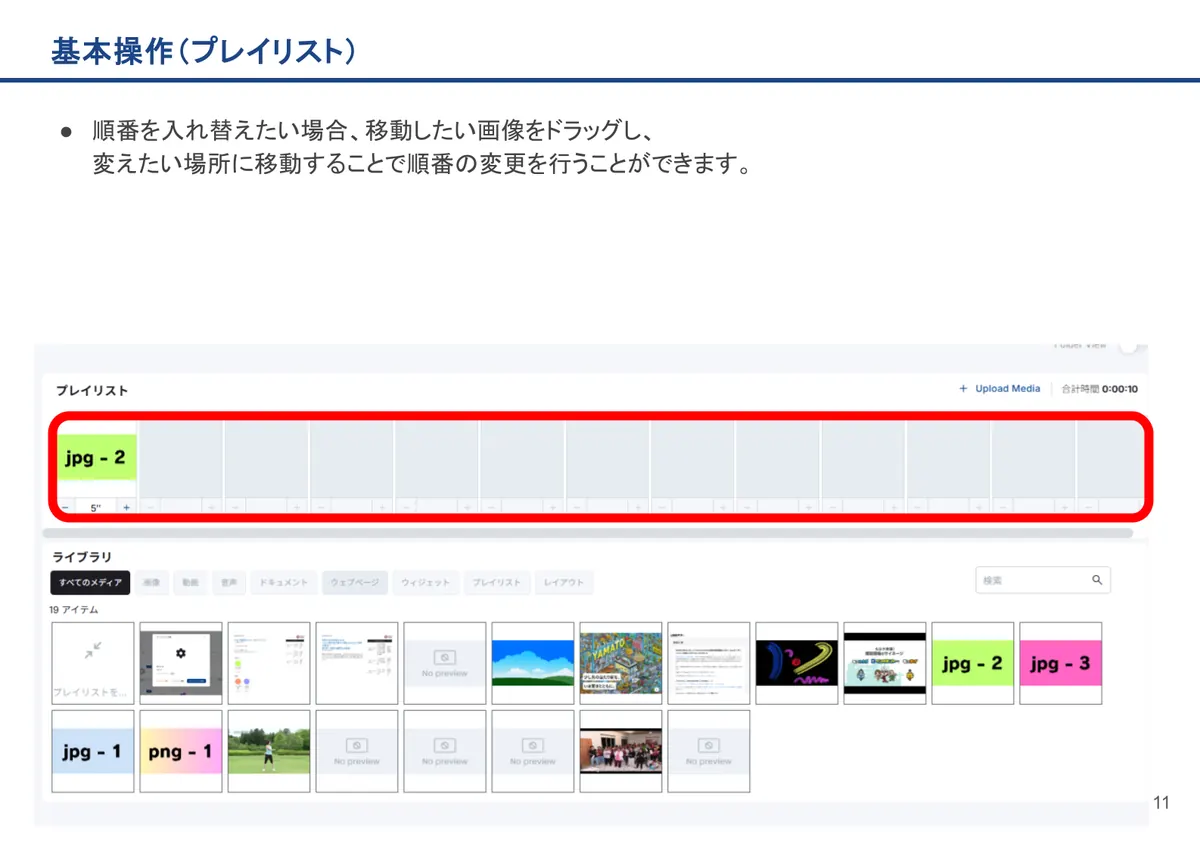Click the プレイリスト section heading
Image resolution: width=1200 pixels, height=849 pixels.
click(92, 391)
